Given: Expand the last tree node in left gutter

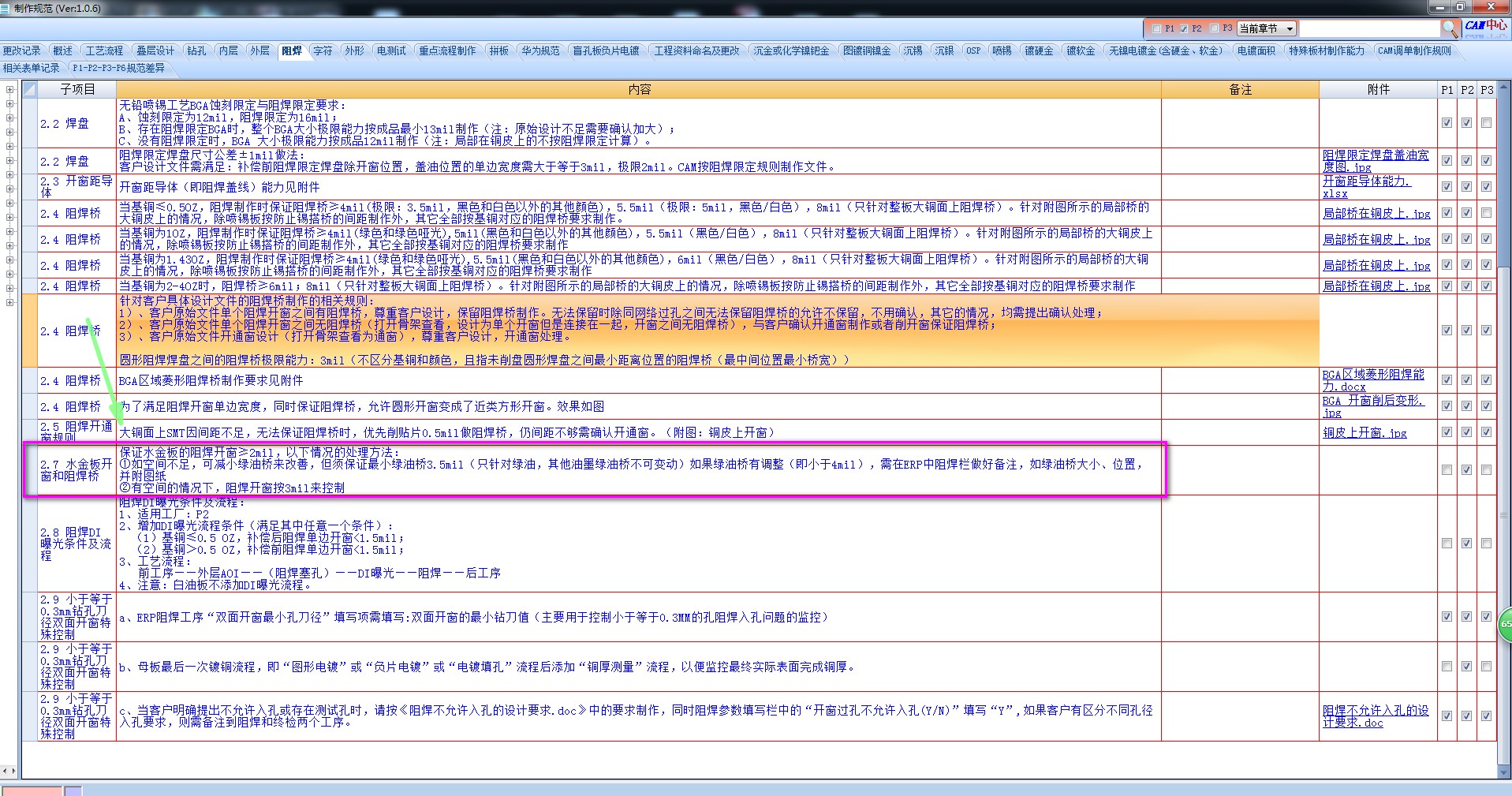Looking at the screenshot, I should [9, 303].
